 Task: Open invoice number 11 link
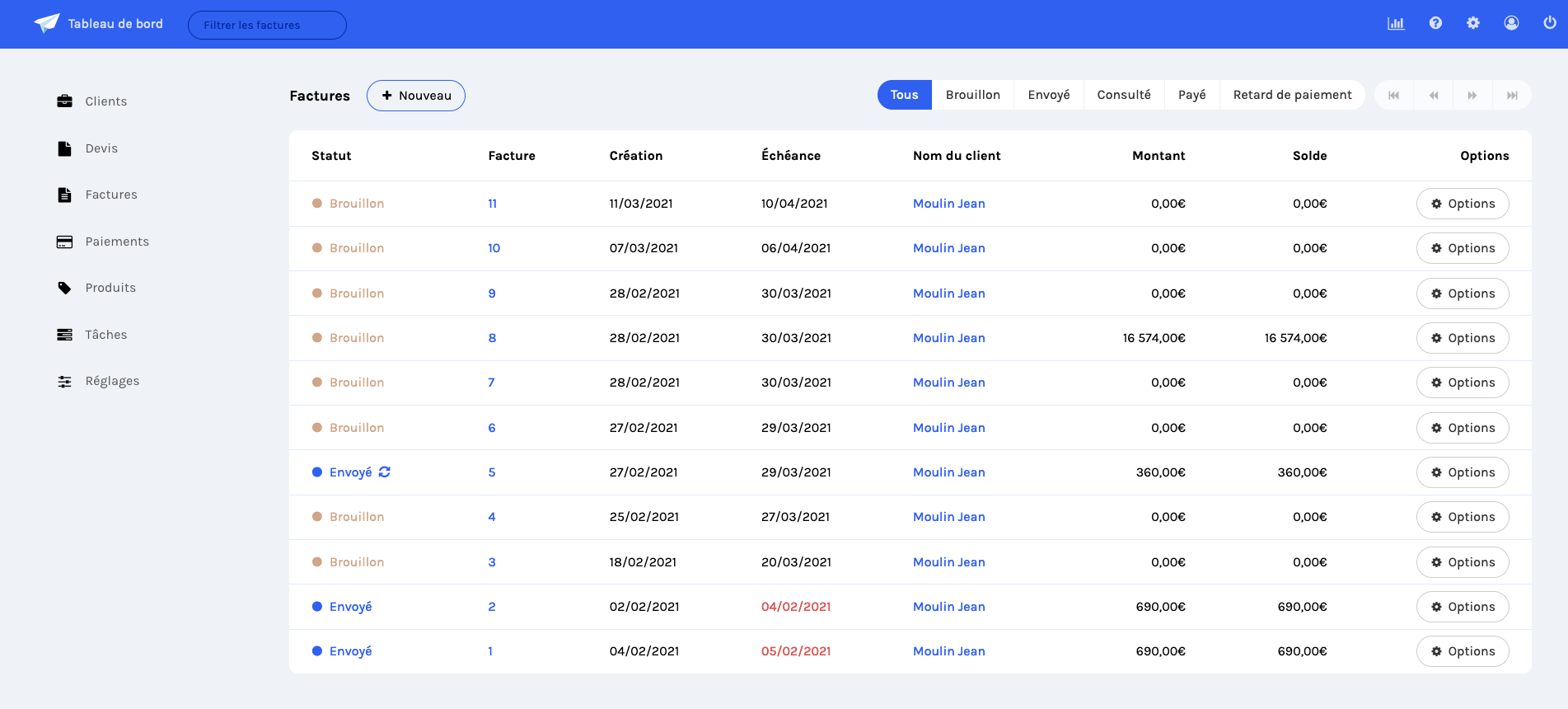pos(493,204)
